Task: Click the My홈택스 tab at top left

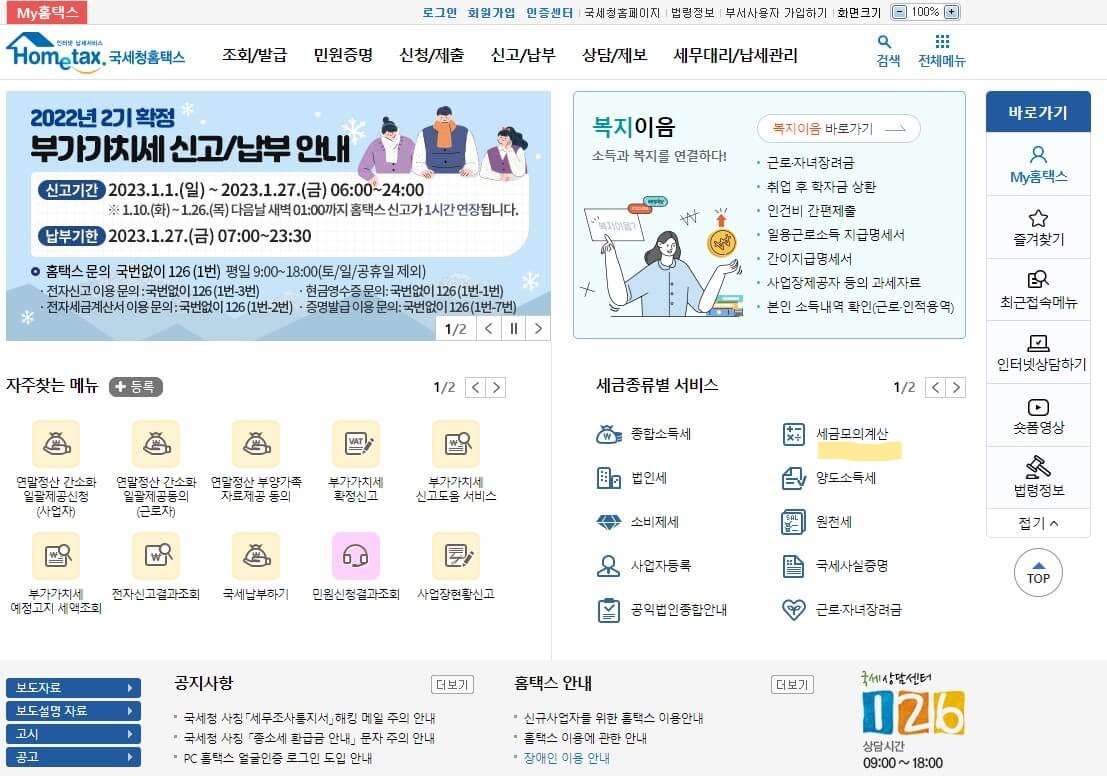Action: 47,13
